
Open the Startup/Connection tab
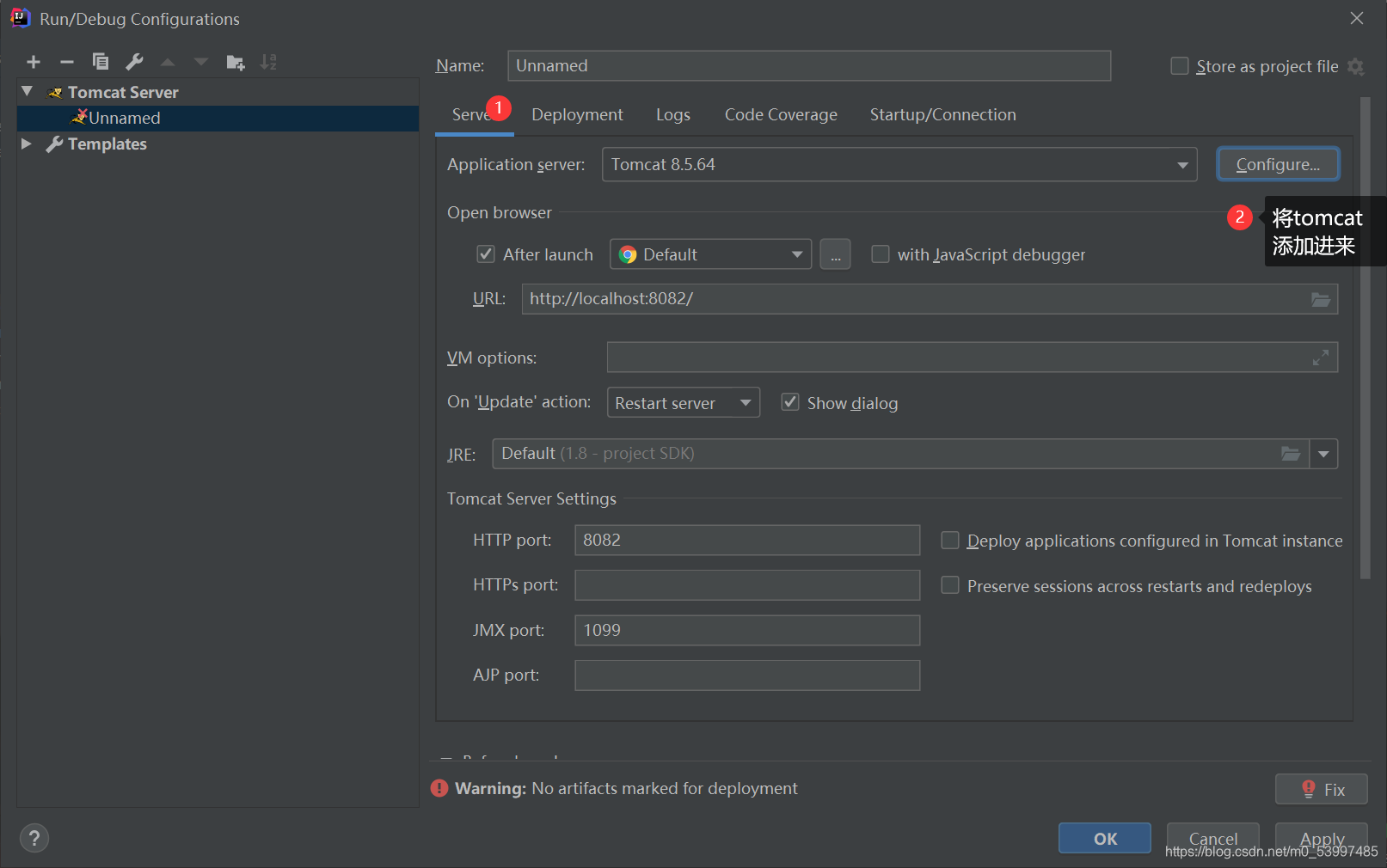pos(942,115)
